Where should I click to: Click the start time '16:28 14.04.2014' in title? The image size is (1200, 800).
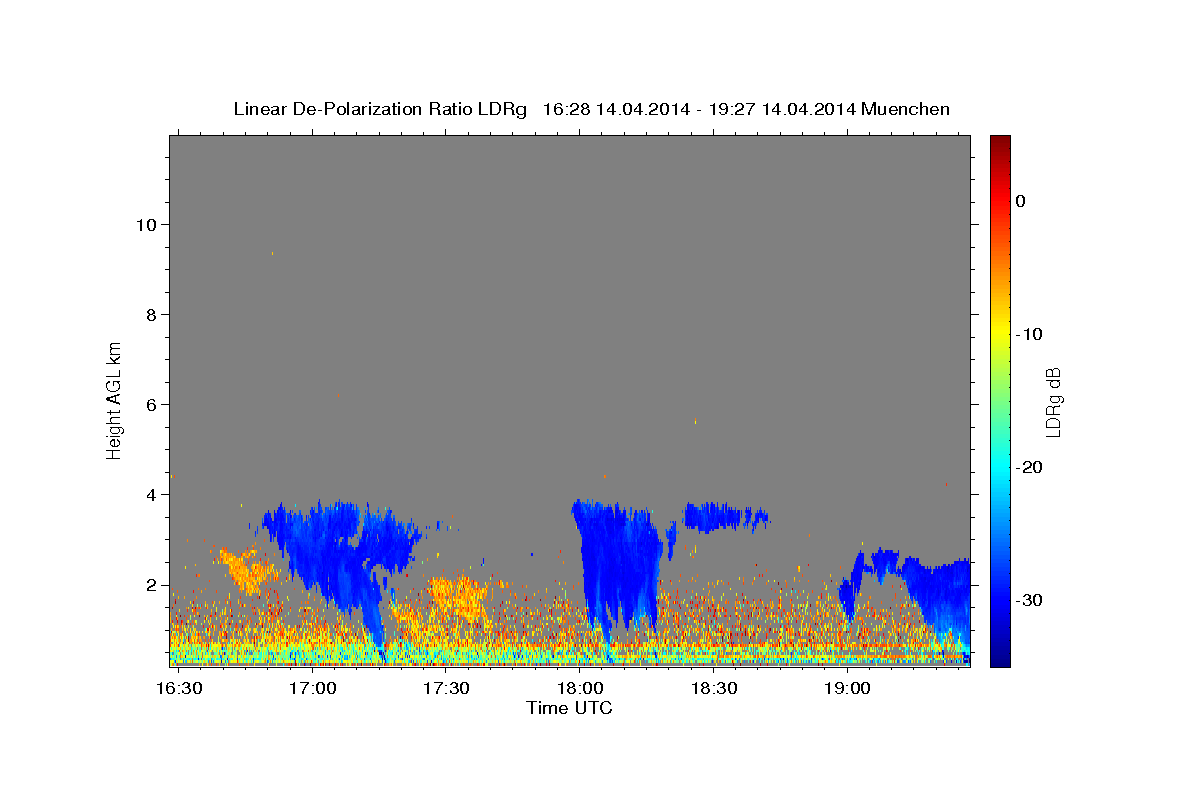coord(616,109)
